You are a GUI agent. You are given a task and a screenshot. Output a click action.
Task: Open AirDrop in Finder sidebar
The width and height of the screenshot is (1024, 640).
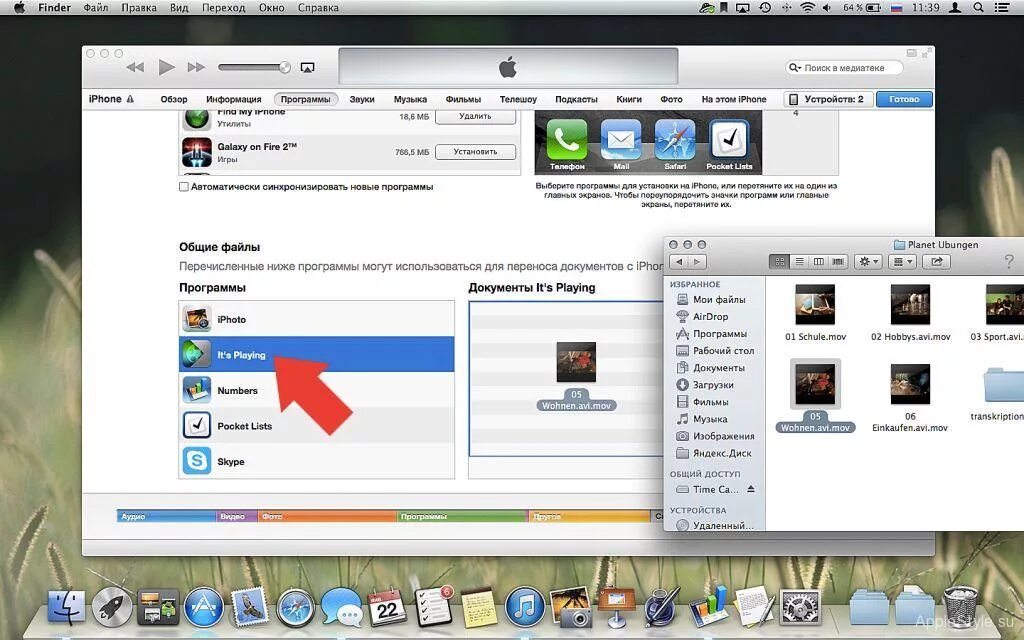coord(712,316)
